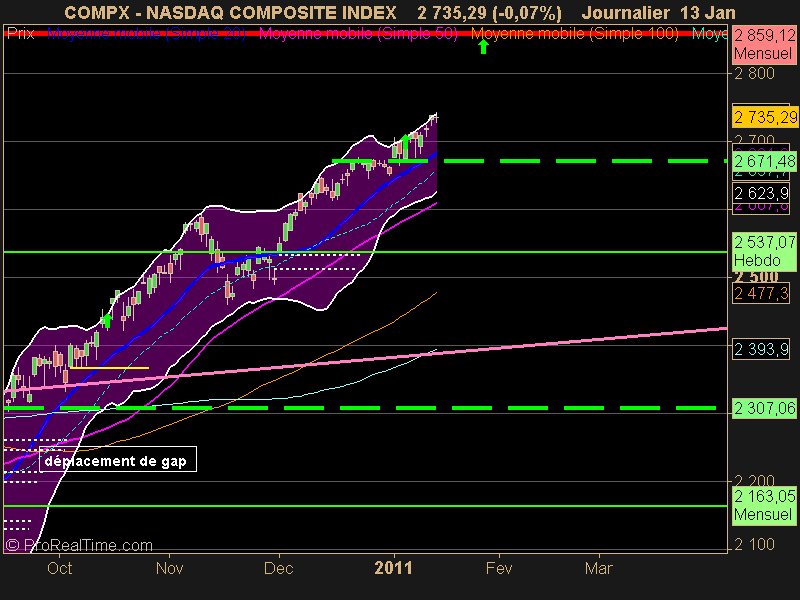Click the 2 859,12 Mensuel price label
800x600 pixels.
(x=764, y=44)
